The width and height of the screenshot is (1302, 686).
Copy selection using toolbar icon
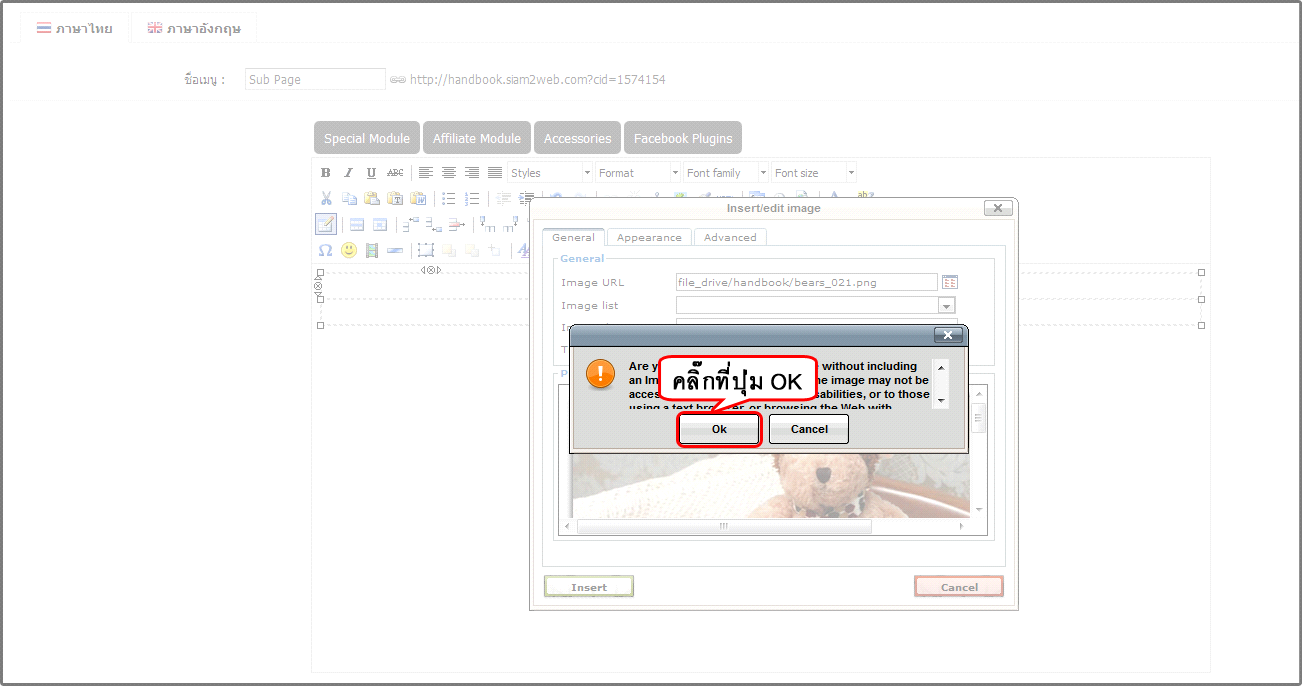click(x=349, y=199)
